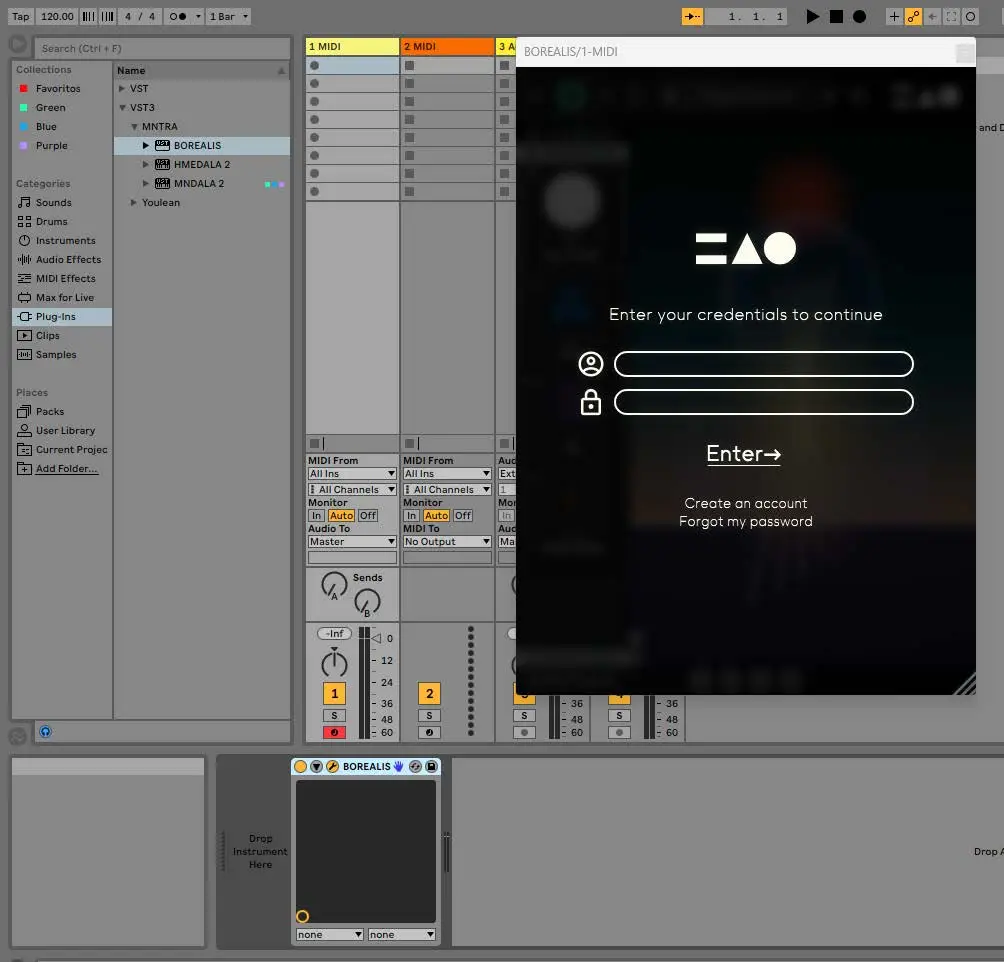
Task: Click track 1 volume fader triangle
Action: [376, 639]
